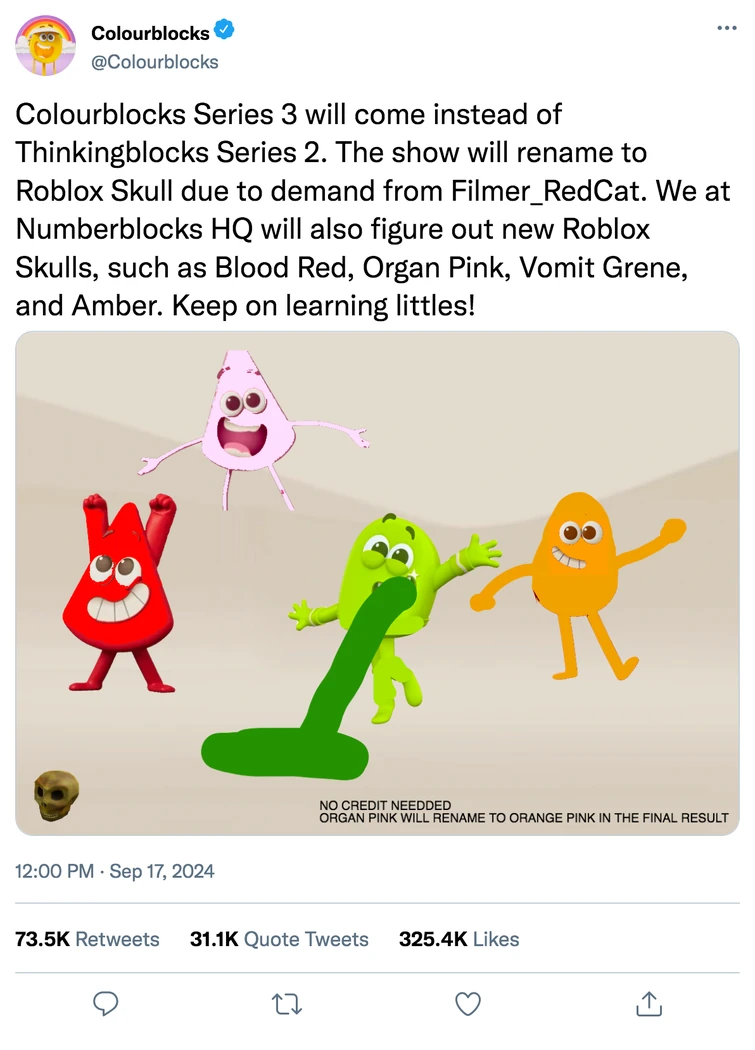Screen dimensions: 755x1050
Task: Click the 12:00 PM · Sep 17, 2024 timestamp
Action: point(115,871)
